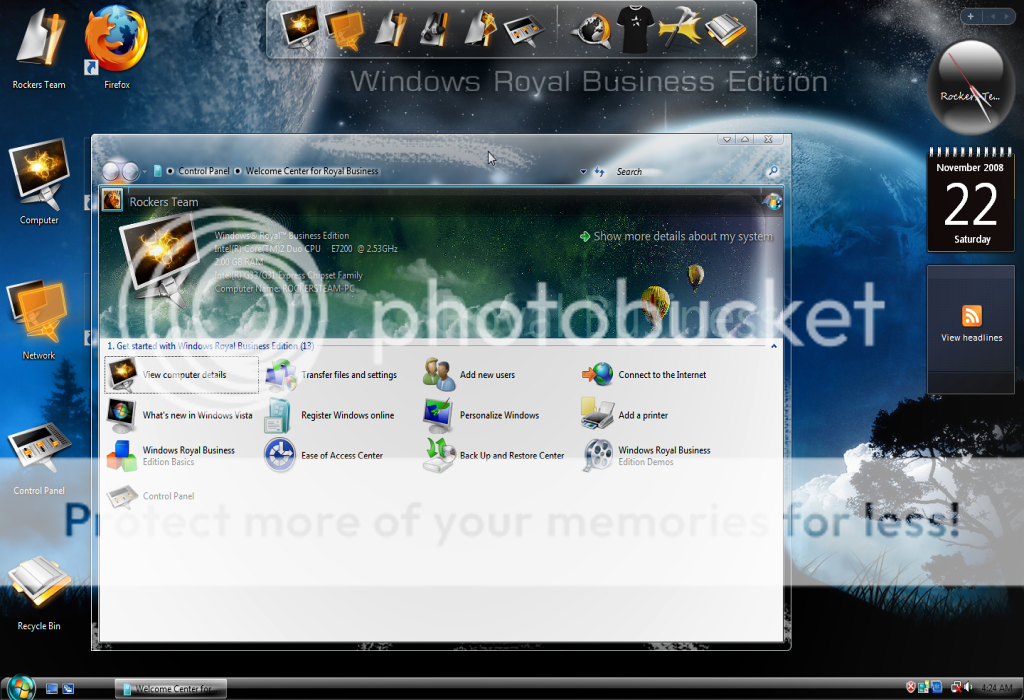
Task: Click View headlines in feed gadget
Action: pyautogui.click(x=972, y=338)
